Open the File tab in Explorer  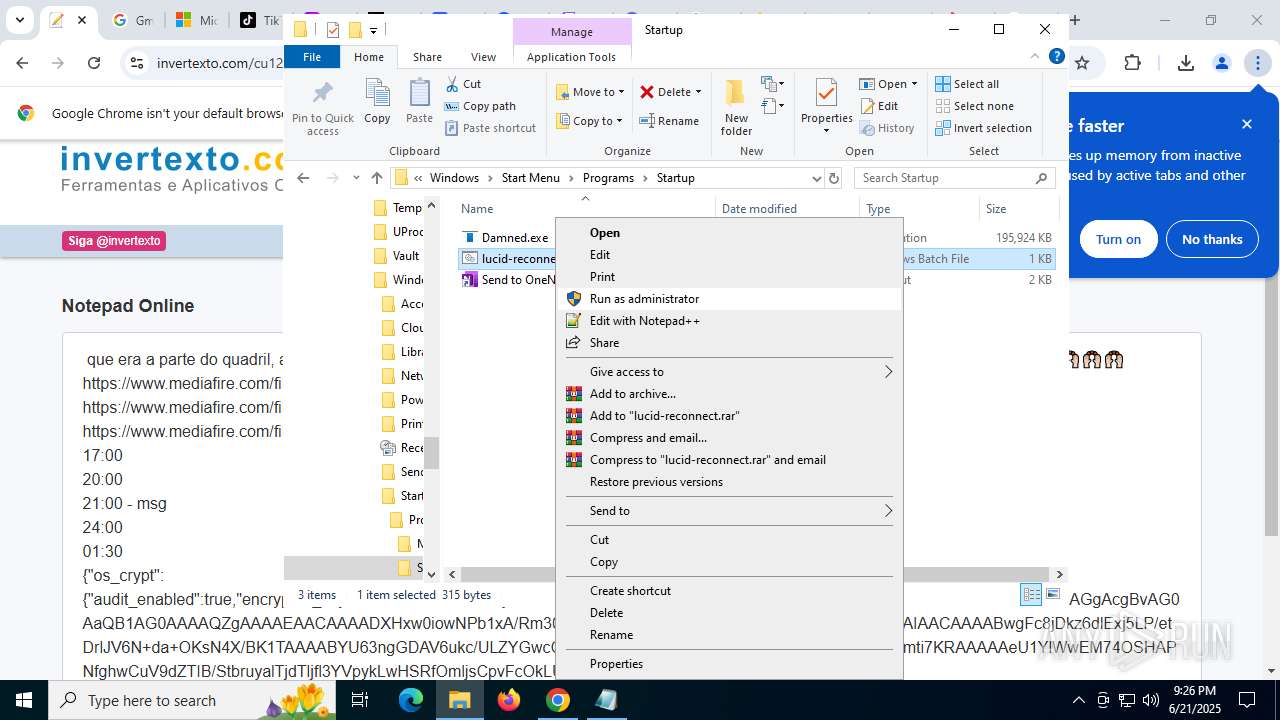[312, 57]
